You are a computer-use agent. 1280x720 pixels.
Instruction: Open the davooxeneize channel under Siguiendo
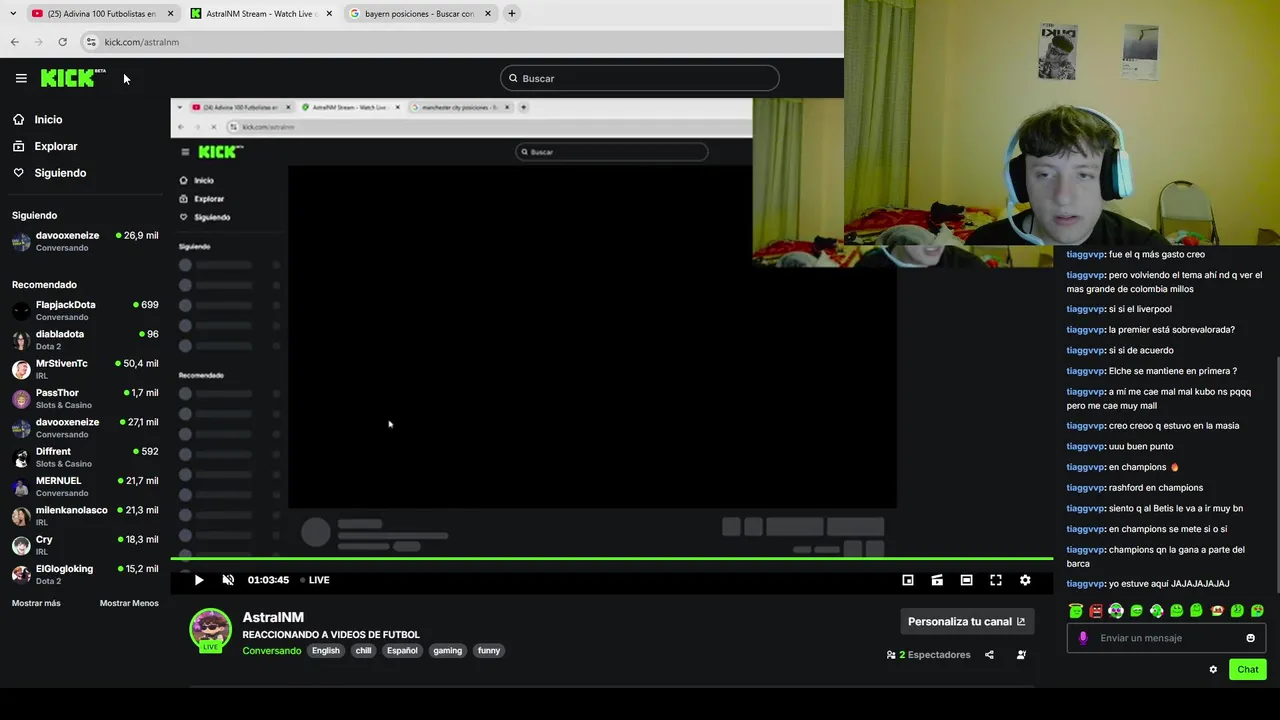coord(85,241)
